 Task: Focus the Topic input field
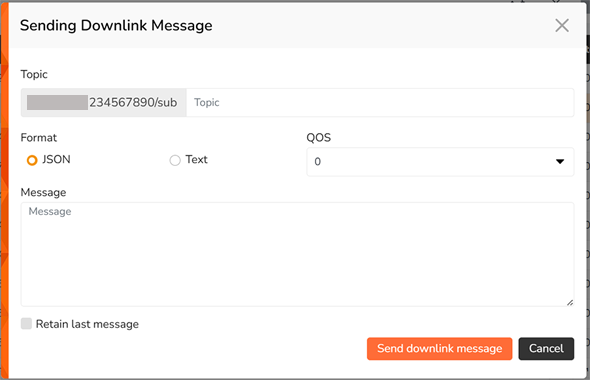(x=380, y=102)
